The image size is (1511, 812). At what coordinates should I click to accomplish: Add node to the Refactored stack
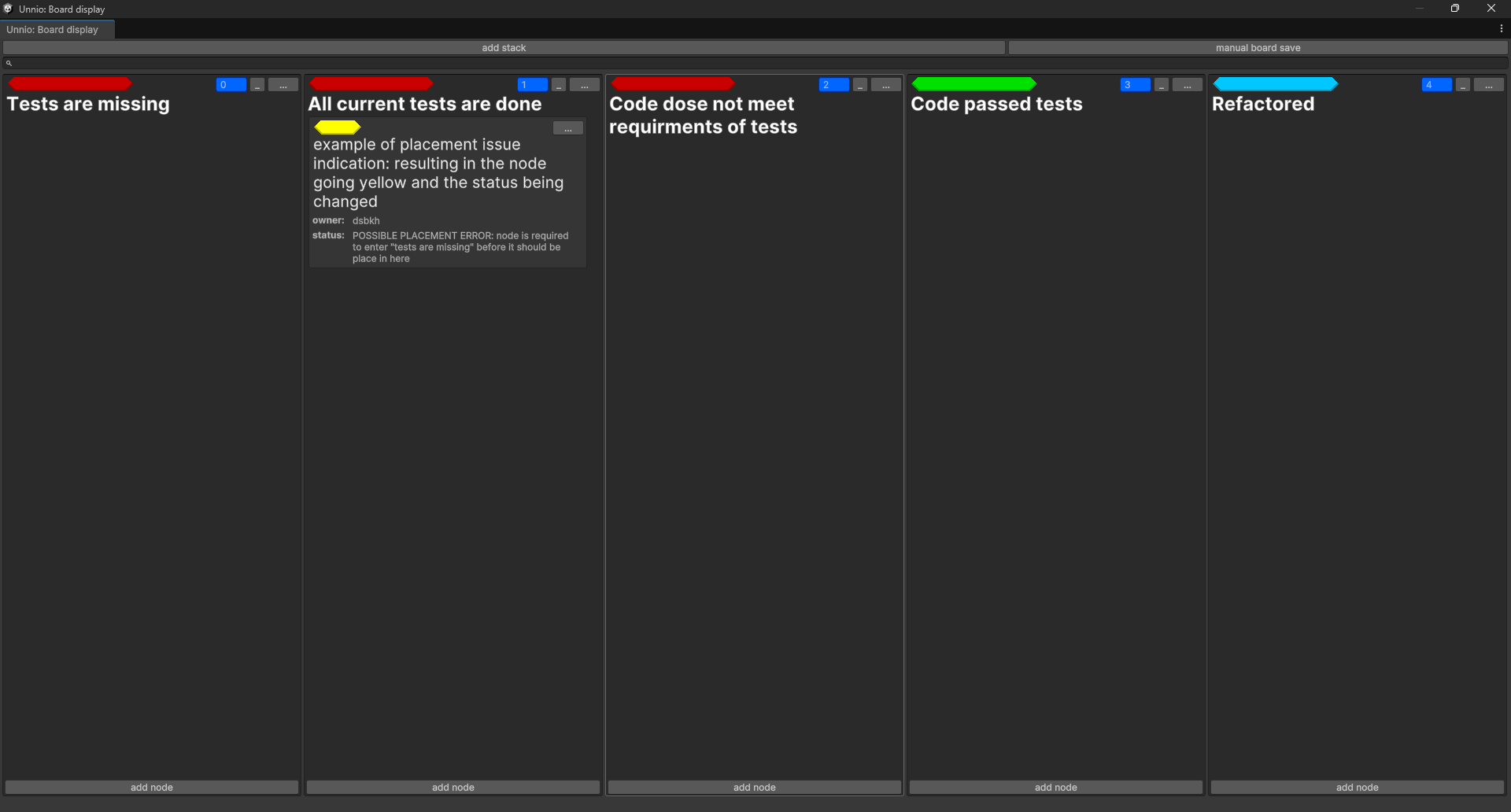coord(1358,788)
